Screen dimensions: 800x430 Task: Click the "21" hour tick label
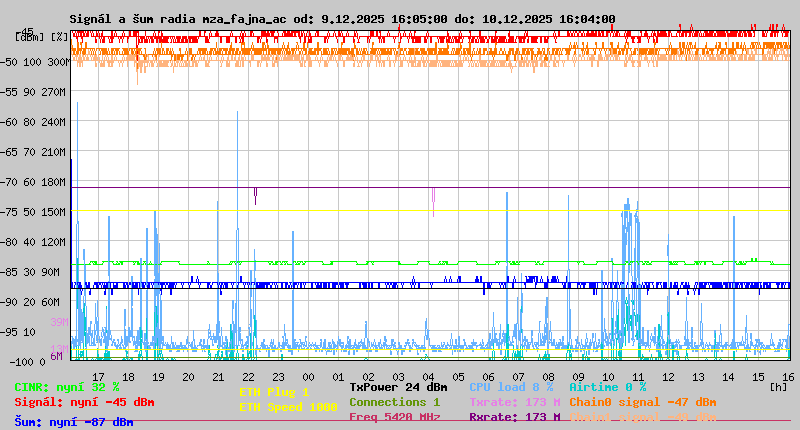tap(218, 377)
